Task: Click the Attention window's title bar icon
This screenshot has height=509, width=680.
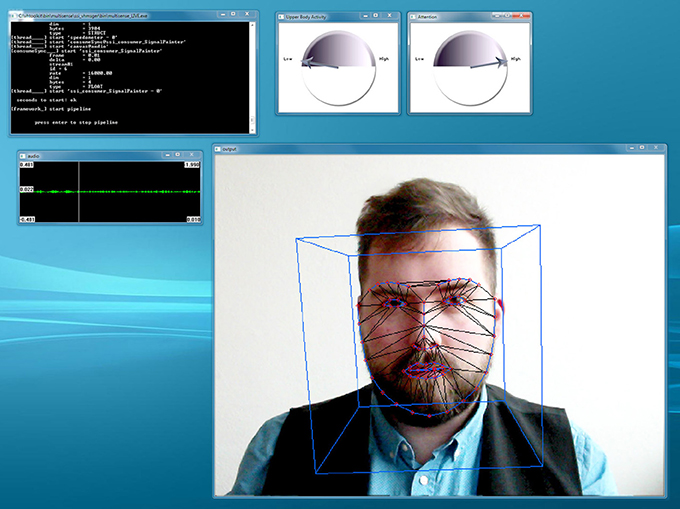Action: [412, 17]
